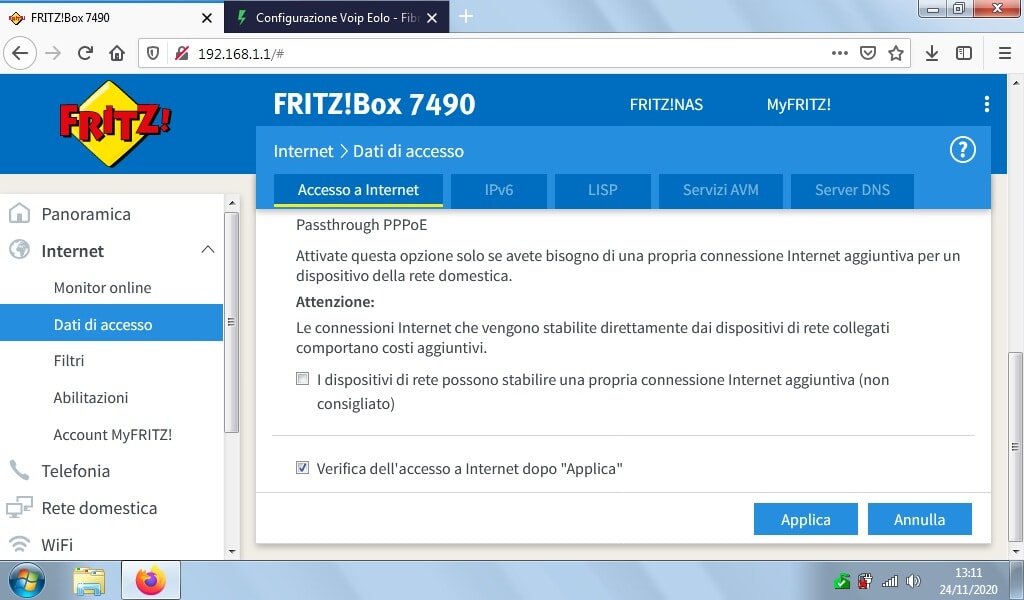Click the Firefox taskbar icon
This screenshot has width=1024, height=600.
[x=151, y=580]
